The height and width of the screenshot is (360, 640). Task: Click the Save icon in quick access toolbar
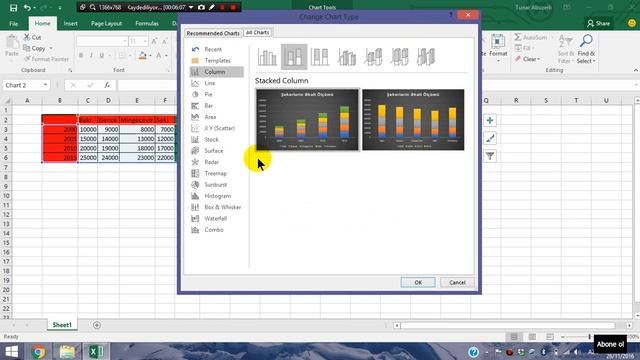click(x=13, y=8)
